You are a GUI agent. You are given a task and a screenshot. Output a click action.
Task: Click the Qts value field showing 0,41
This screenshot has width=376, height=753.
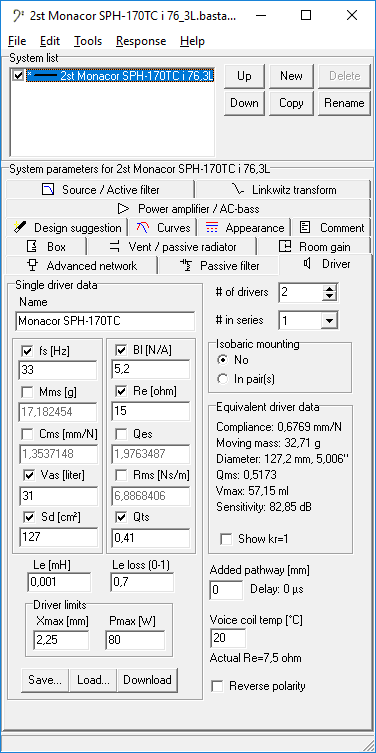pos(151,538)
